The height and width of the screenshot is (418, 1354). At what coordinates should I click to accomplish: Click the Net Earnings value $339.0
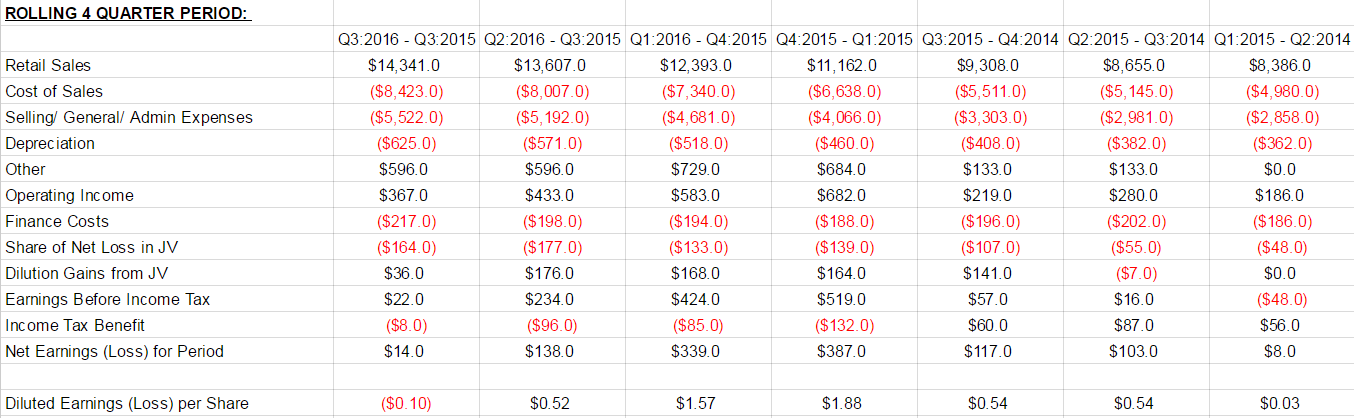coord(696,352)
